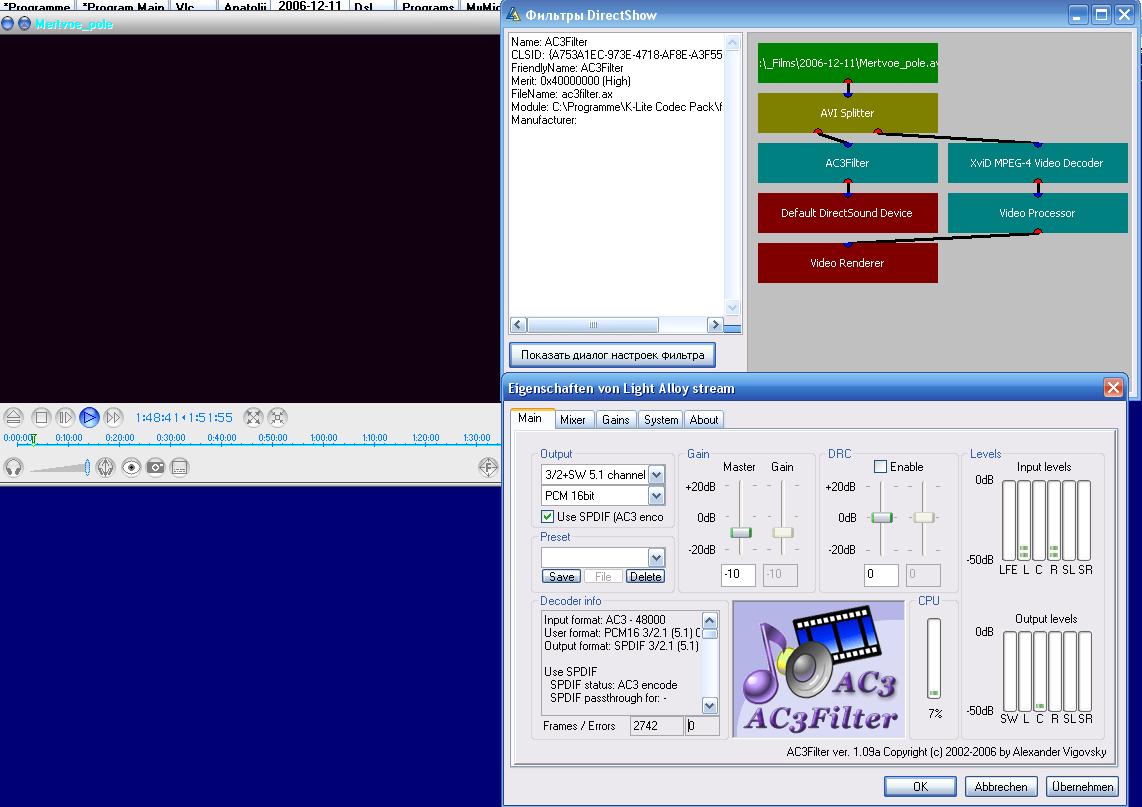Select the Default DirectSound Device block
The image size is (1142, 807).
(847, 213)
